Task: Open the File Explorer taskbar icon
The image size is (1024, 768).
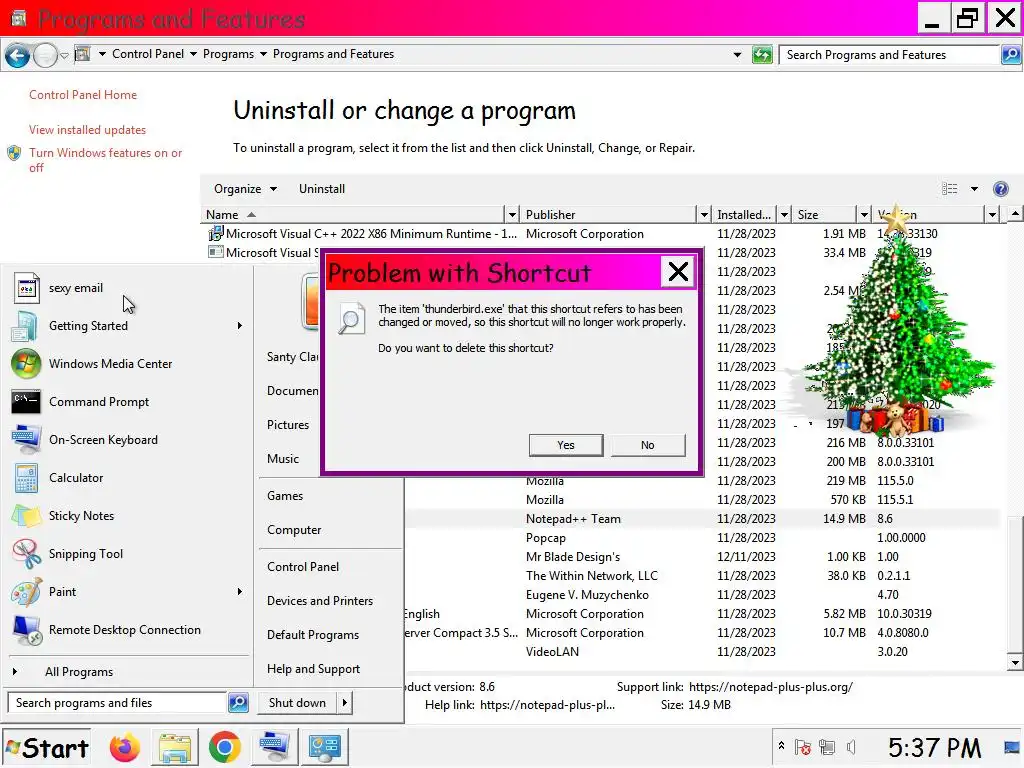Action: click(175, 747)
